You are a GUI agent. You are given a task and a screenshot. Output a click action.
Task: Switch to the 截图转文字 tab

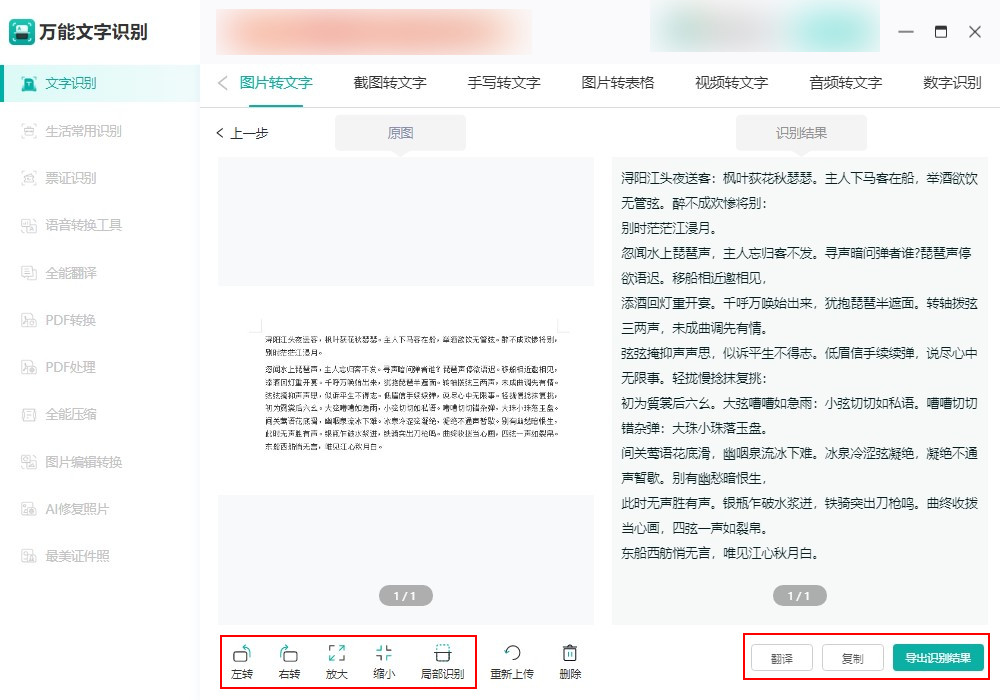pyautogui.click(x=391, y=84)
